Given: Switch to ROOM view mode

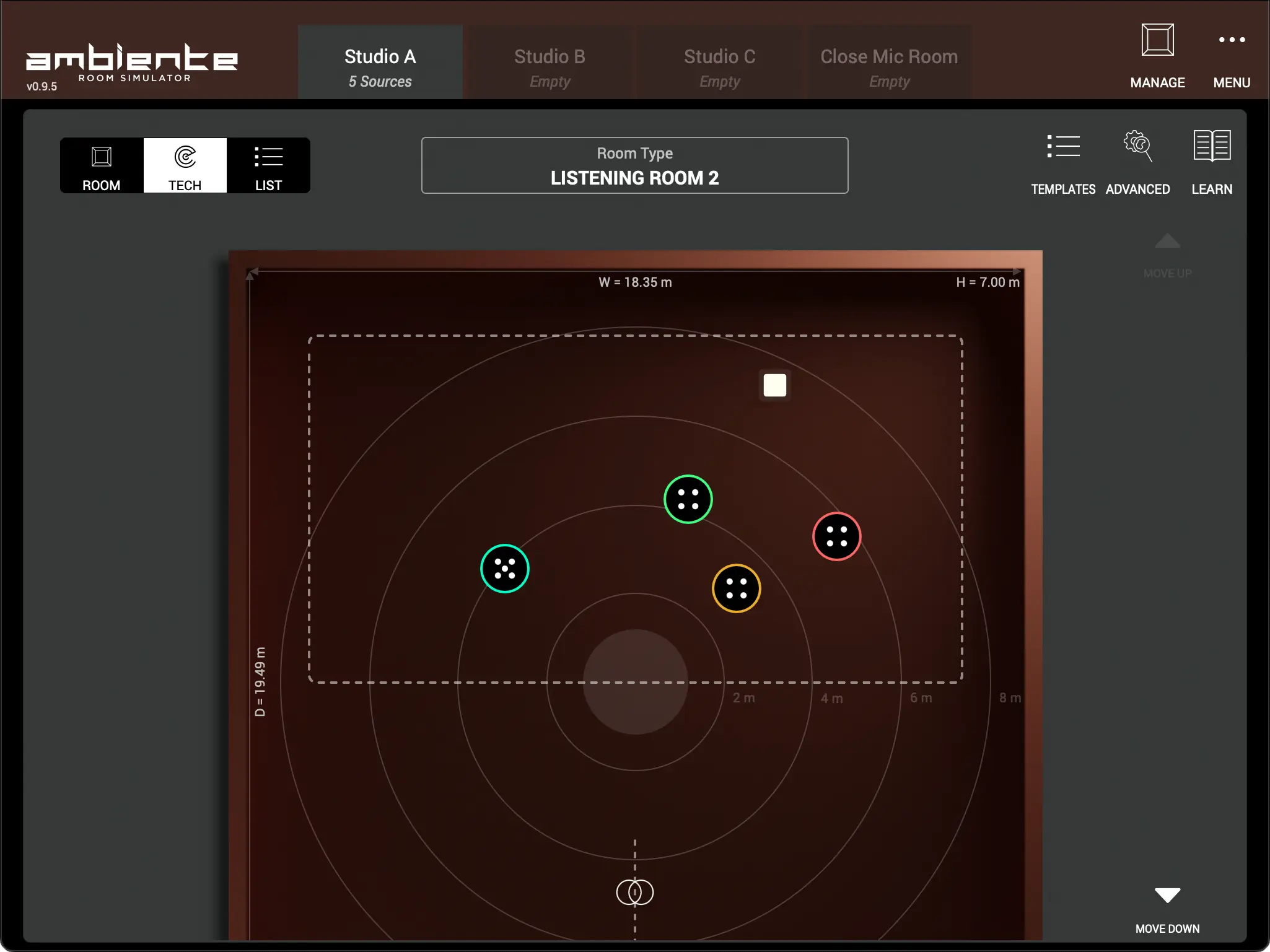Looking at the screenshot, I should point(102,165).
